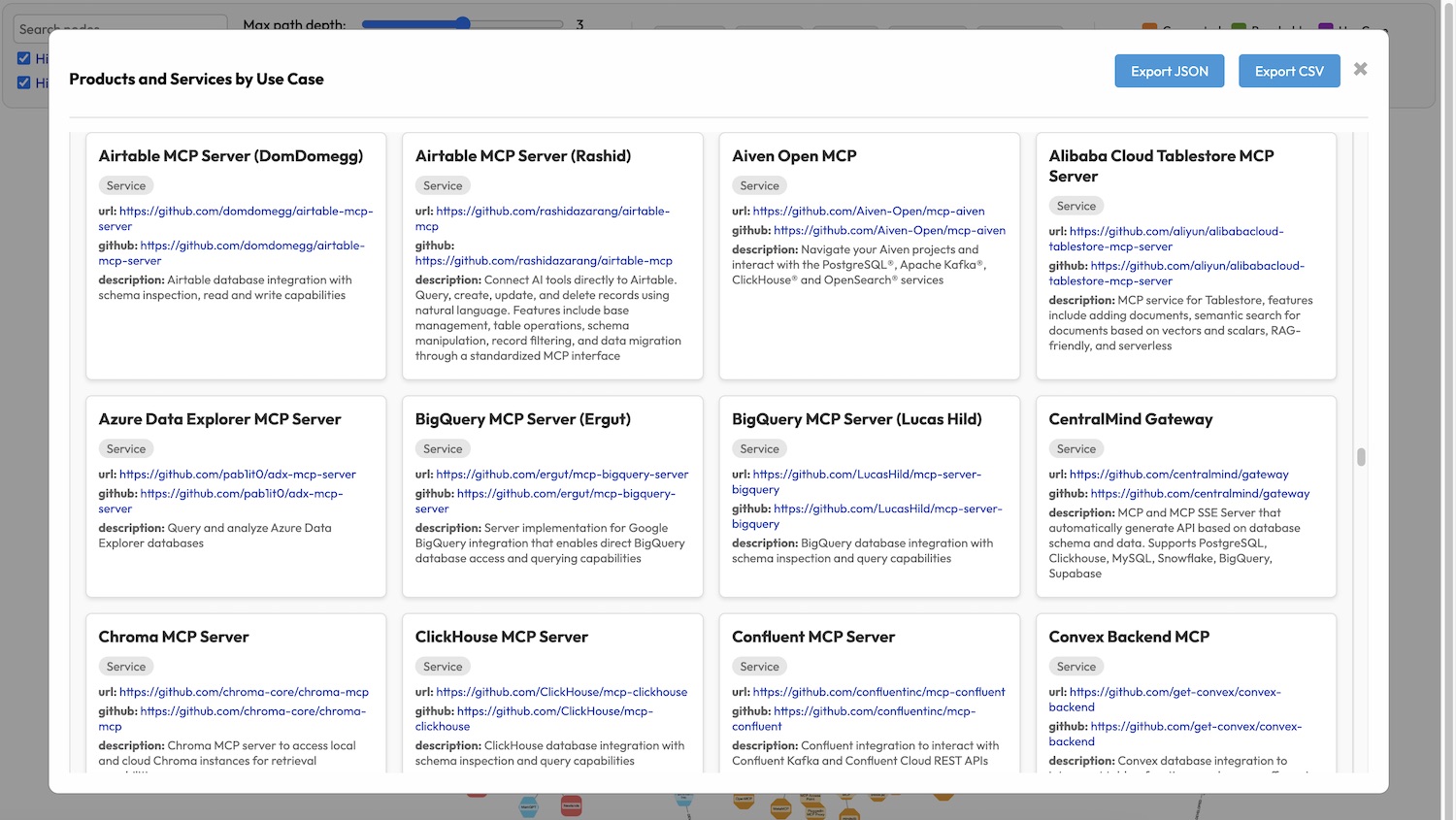Screen dimensions: 1456x820
Task: Click the Airtable MCP Server (Rashid) card title
Action: click(523, 156)
